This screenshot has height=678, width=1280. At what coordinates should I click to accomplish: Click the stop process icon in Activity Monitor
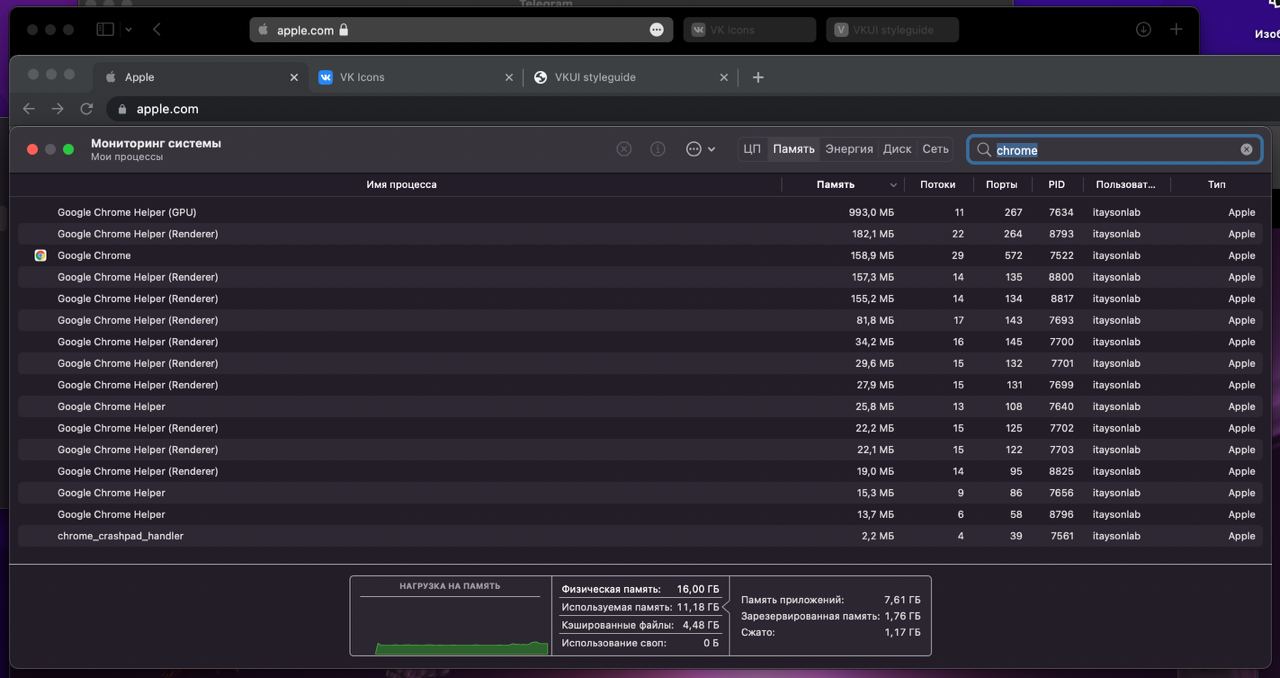tap(624, 149)
